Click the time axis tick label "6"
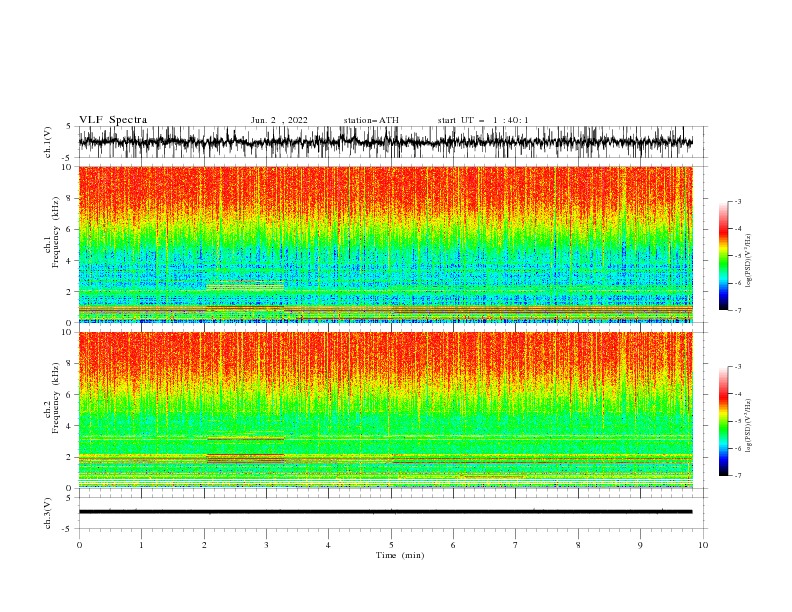 point(453,545)
